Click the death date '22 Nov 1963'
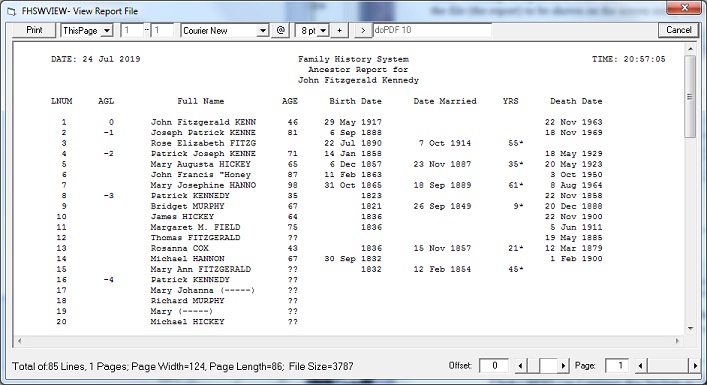707x385 pixels. tap(574, 122)
